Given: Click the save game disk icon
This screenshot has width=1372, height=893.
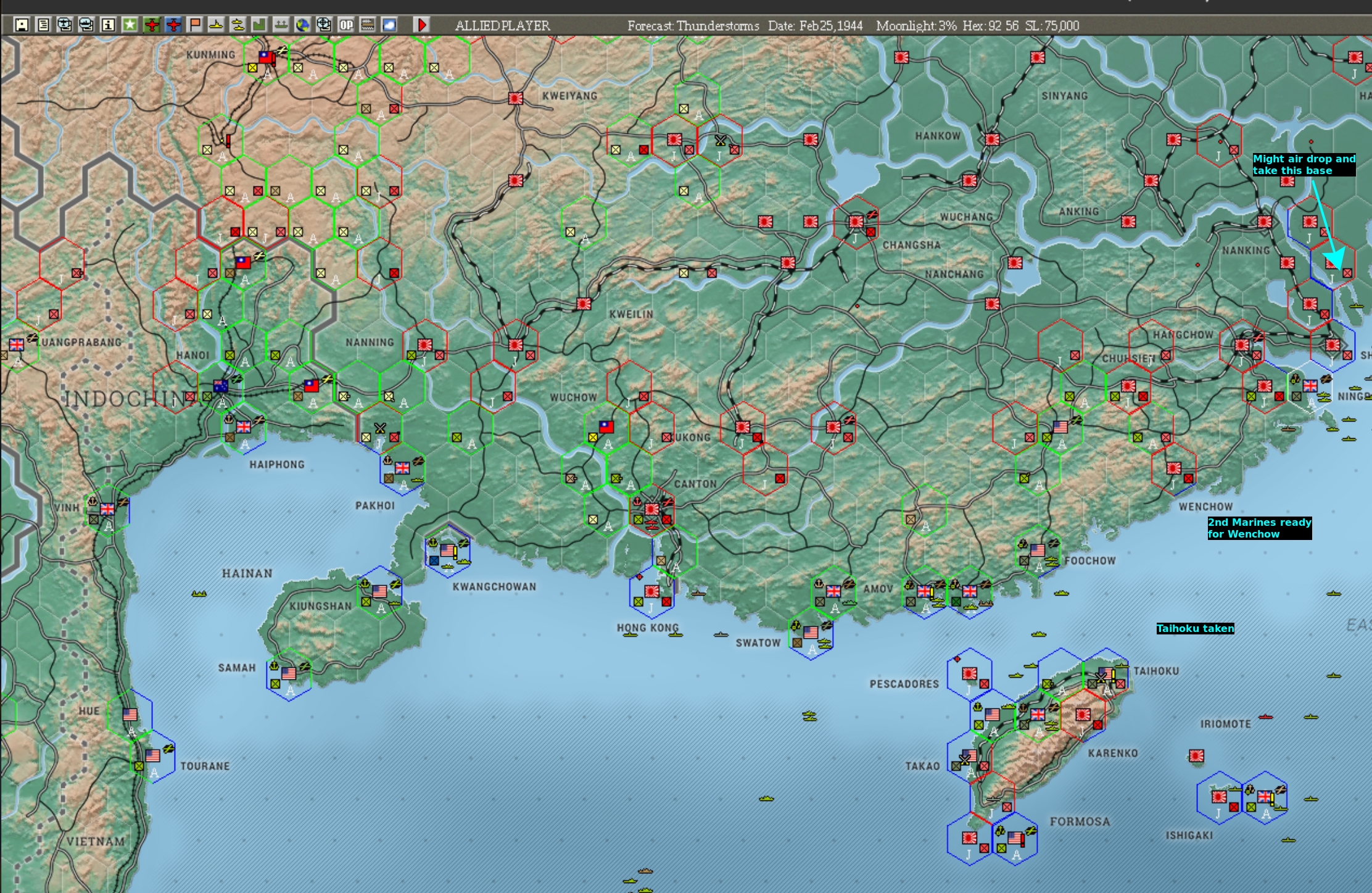Looking at the screenshot, I should tap(22, 25).
